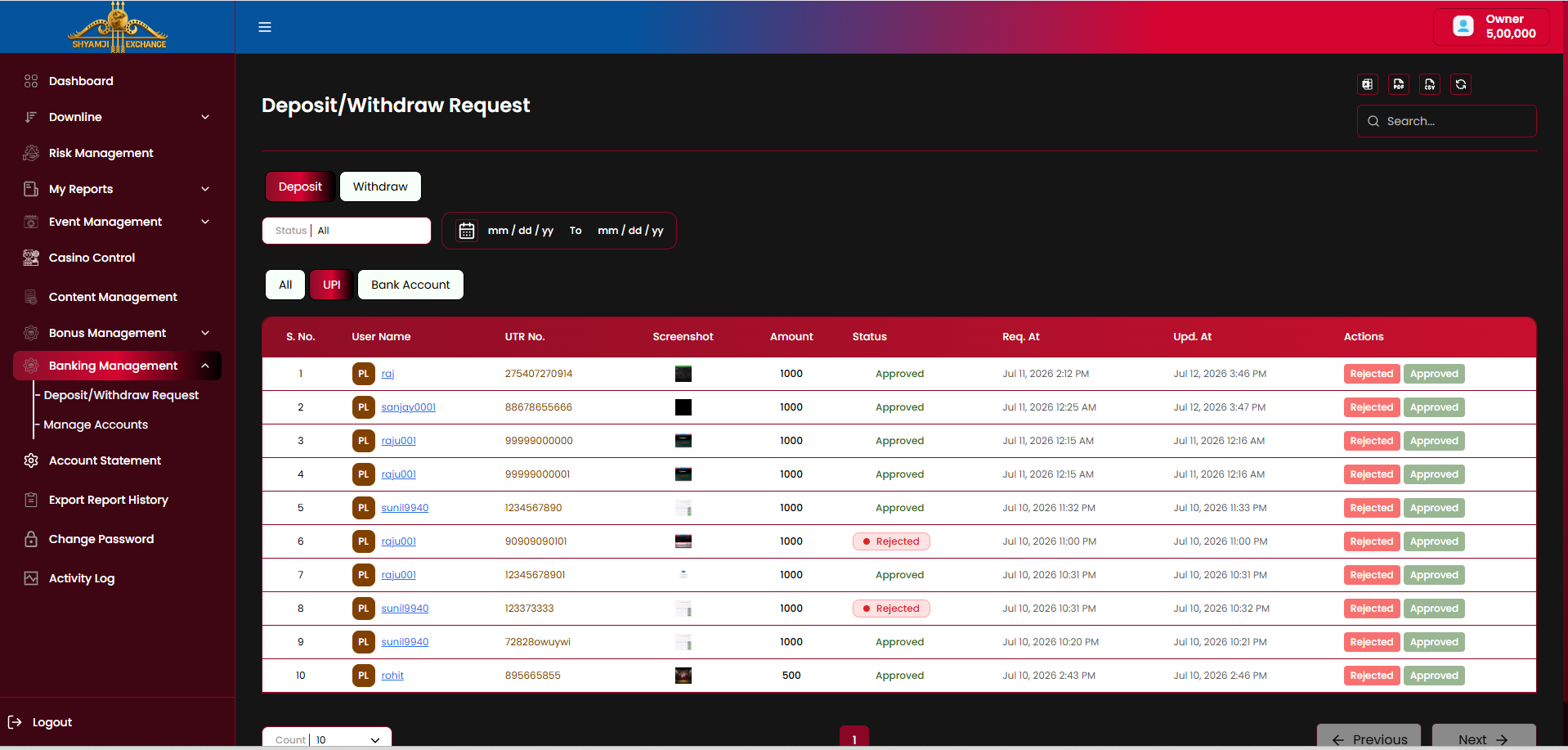This screenshot has width=1568, height=750.
Task: Collapse the Banking Management chevron
Action: (x=205, y=366)
